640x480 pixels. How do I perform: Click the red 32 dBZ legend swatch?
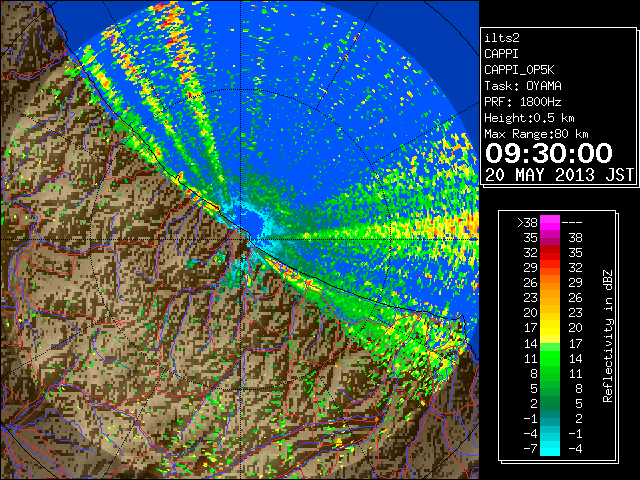tap(550, 253)
